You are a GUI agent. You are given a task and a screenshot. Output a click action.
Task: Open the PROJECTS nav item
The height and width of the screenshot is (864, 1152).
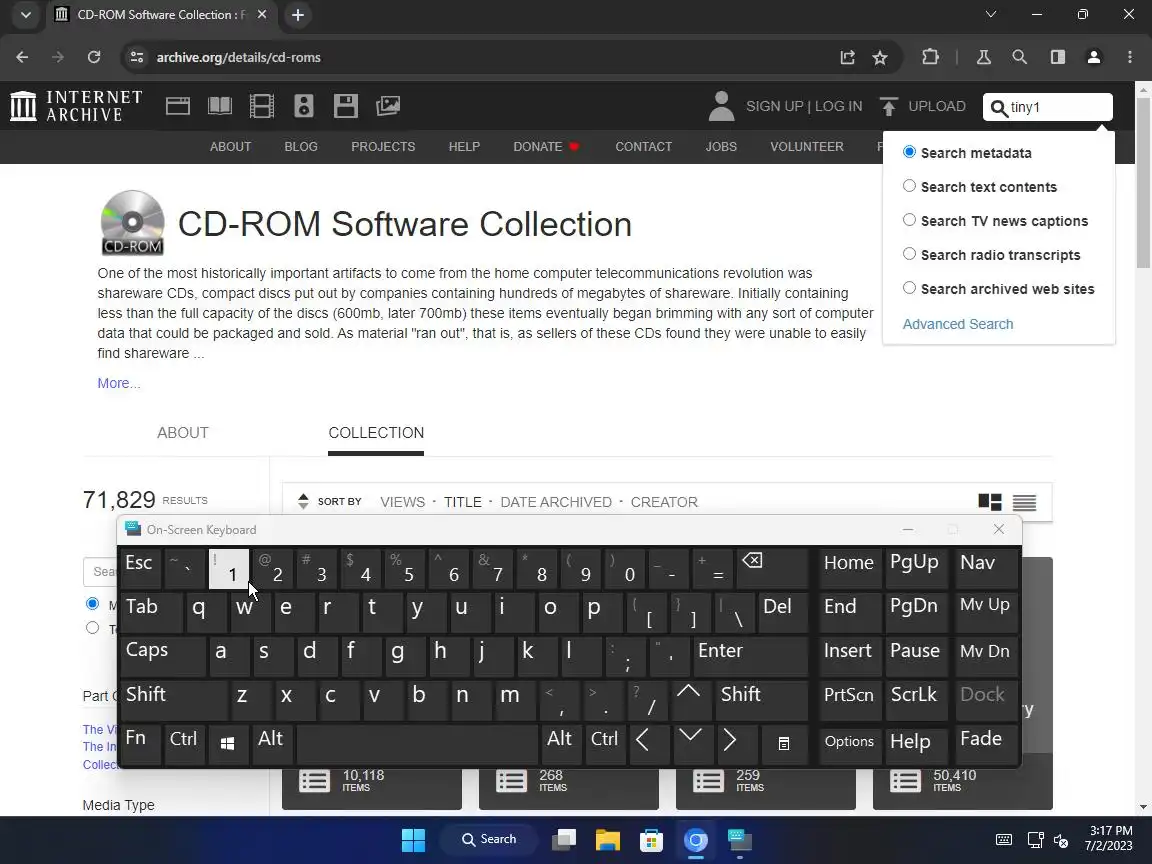tap(383, 147)
